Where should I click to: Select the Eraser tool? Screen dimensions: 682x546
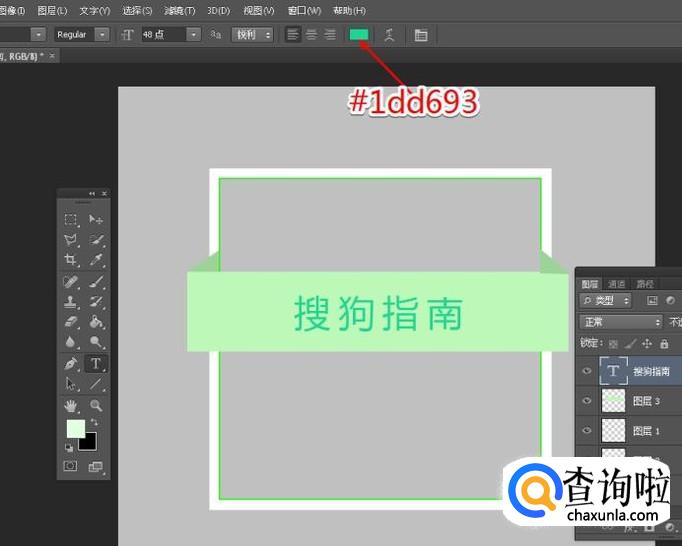[70, 322]
